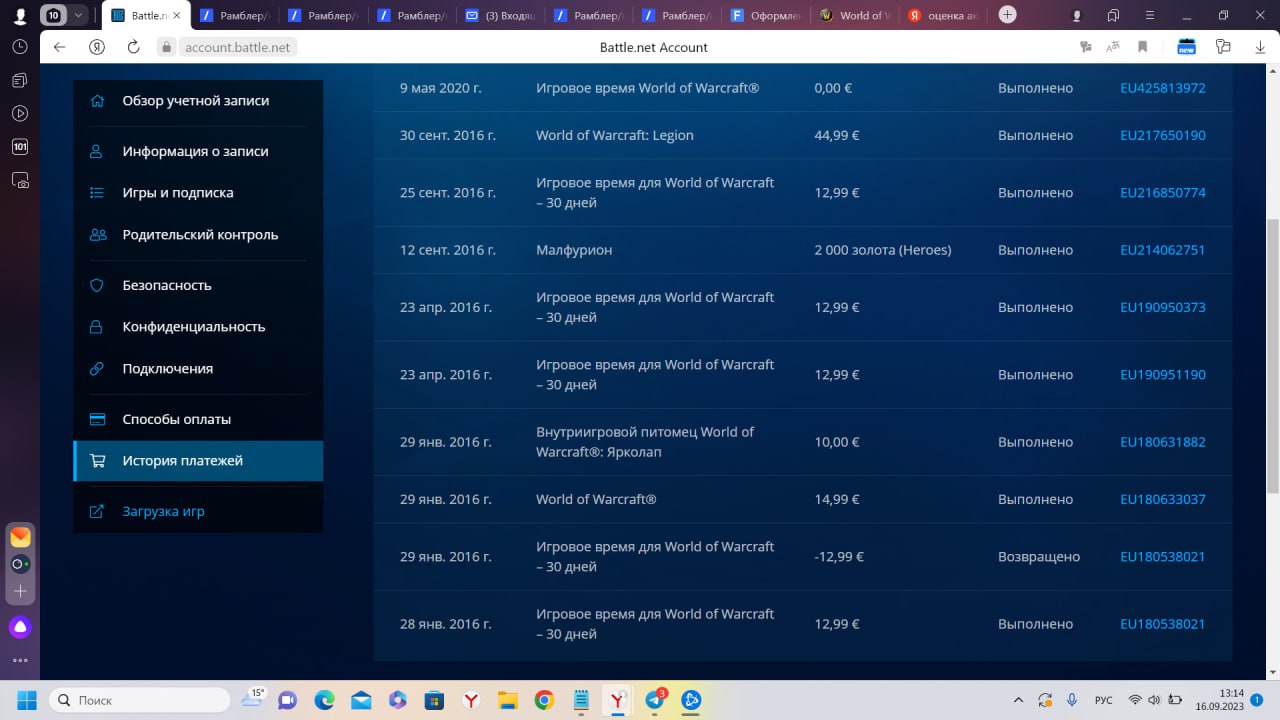This screenshot has height=720, width=1280.
Task: Open Telegram from the taskbar
Action: (655, 700)
